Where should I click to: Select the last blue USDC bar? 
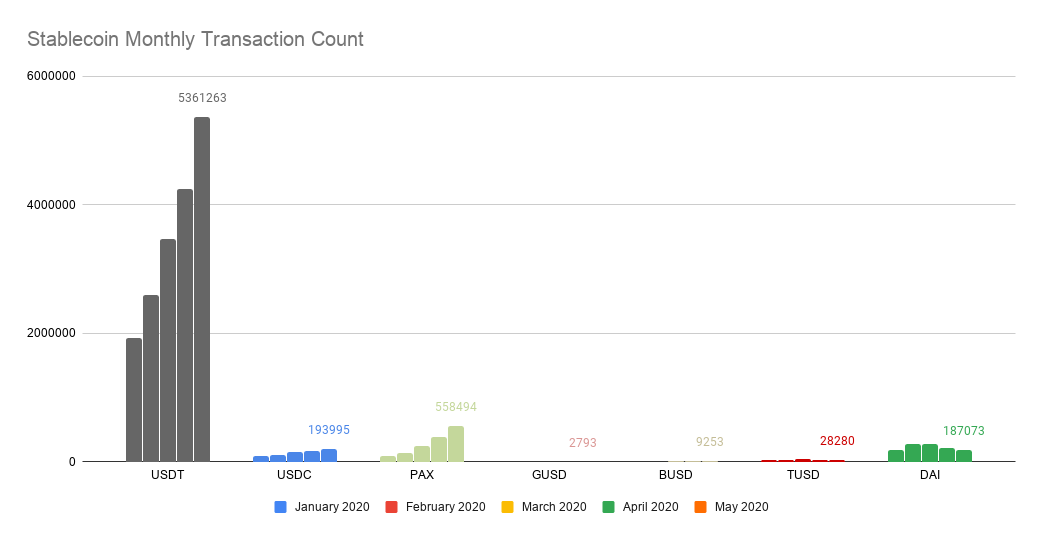pos(329,455)
